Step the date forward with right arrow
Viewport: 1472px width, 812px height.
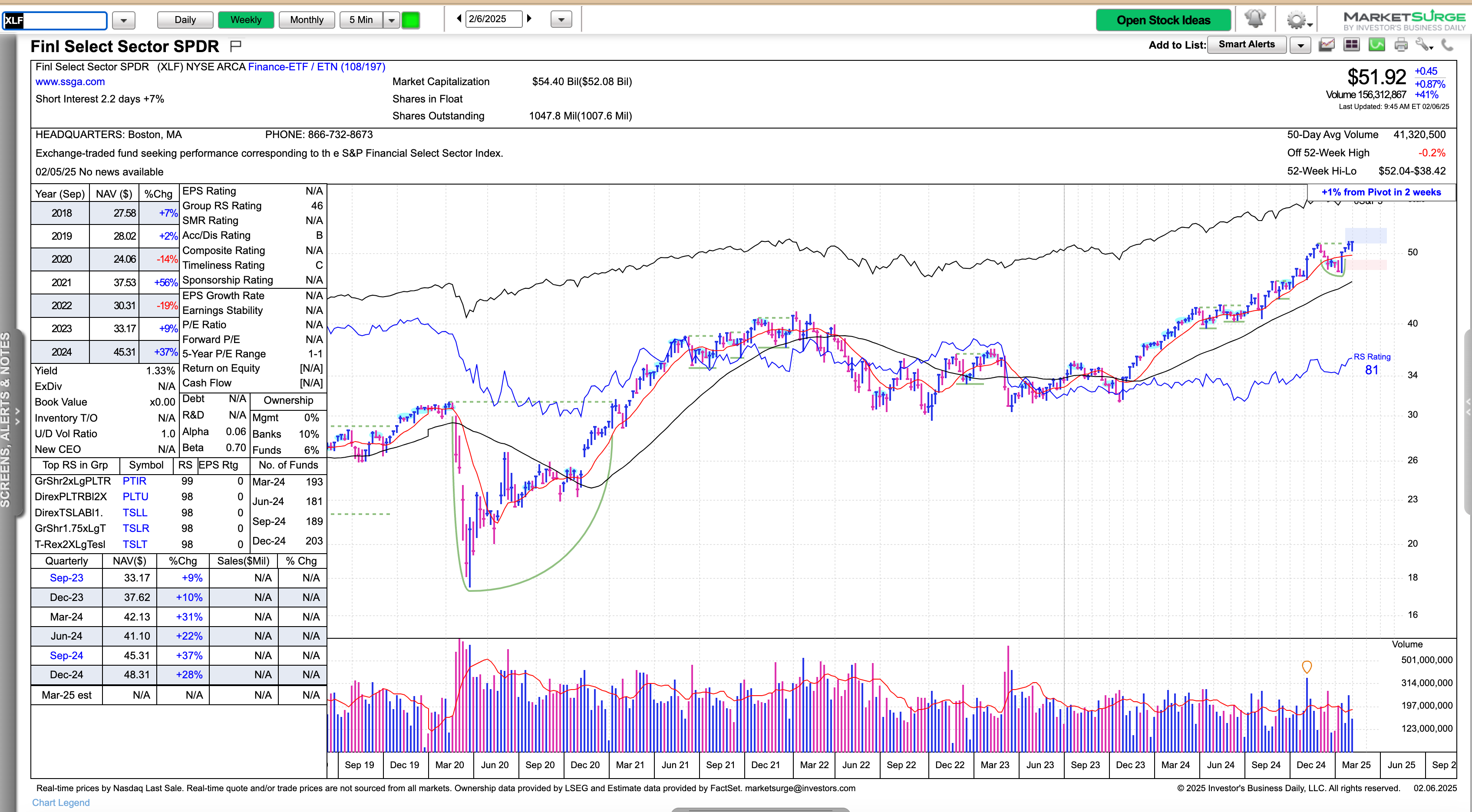click(529, 18)
